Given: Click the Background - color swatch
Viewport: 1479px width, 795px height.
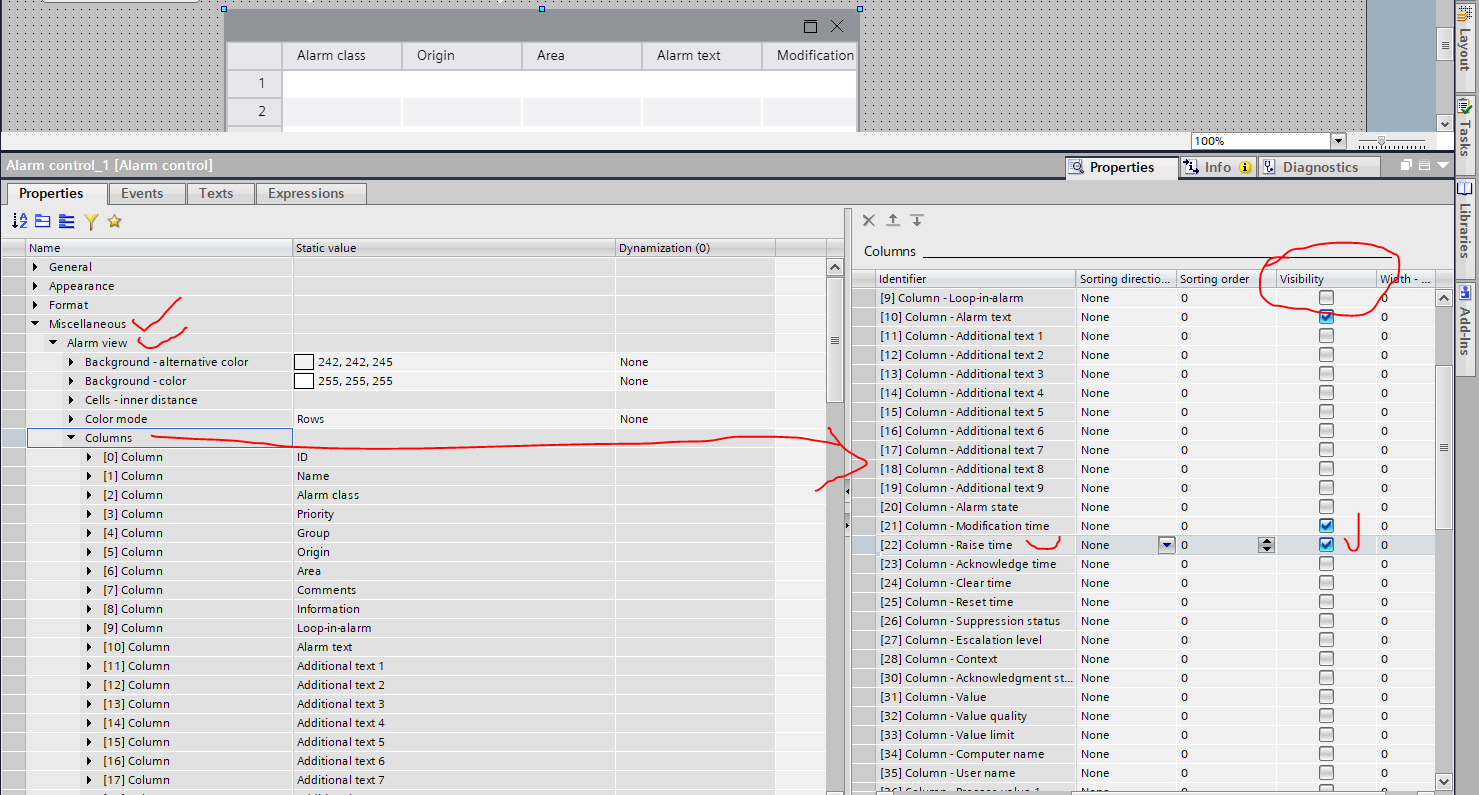Looking at the screenshot, I should click(304, 381).
